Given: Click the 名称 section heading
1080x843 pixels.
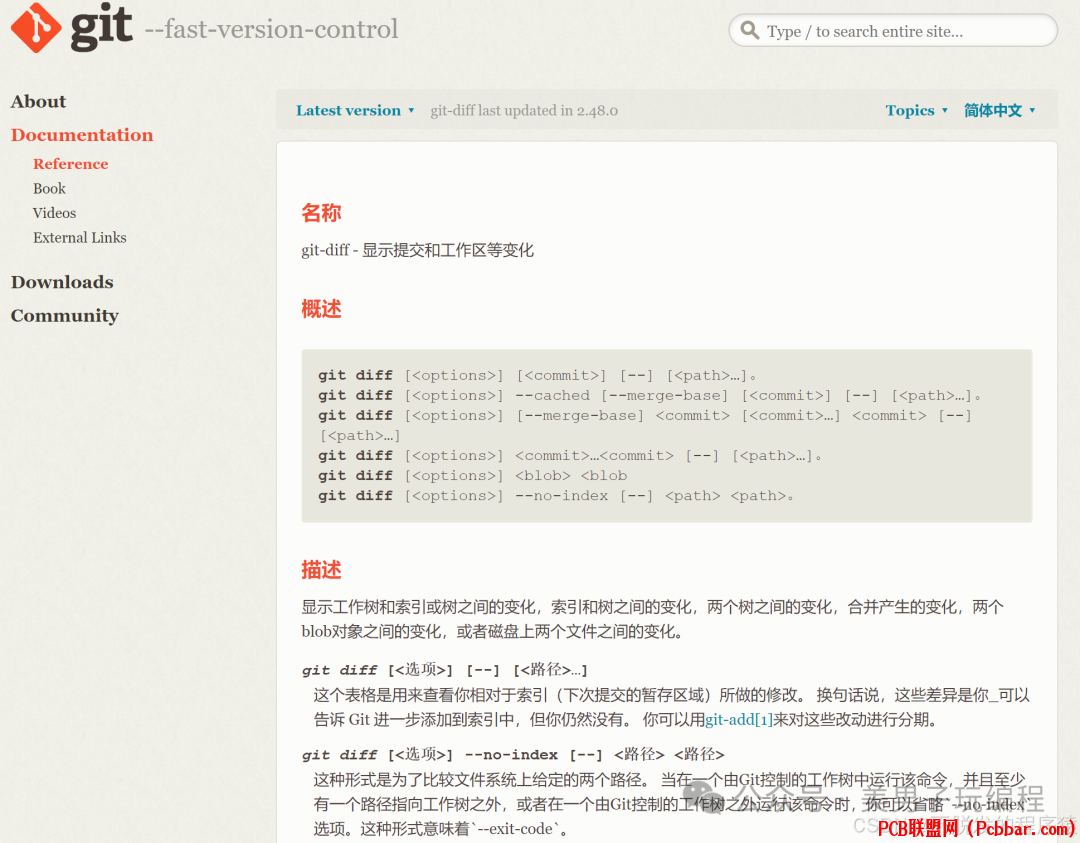Looking at the screenshot, I should 321,213.
